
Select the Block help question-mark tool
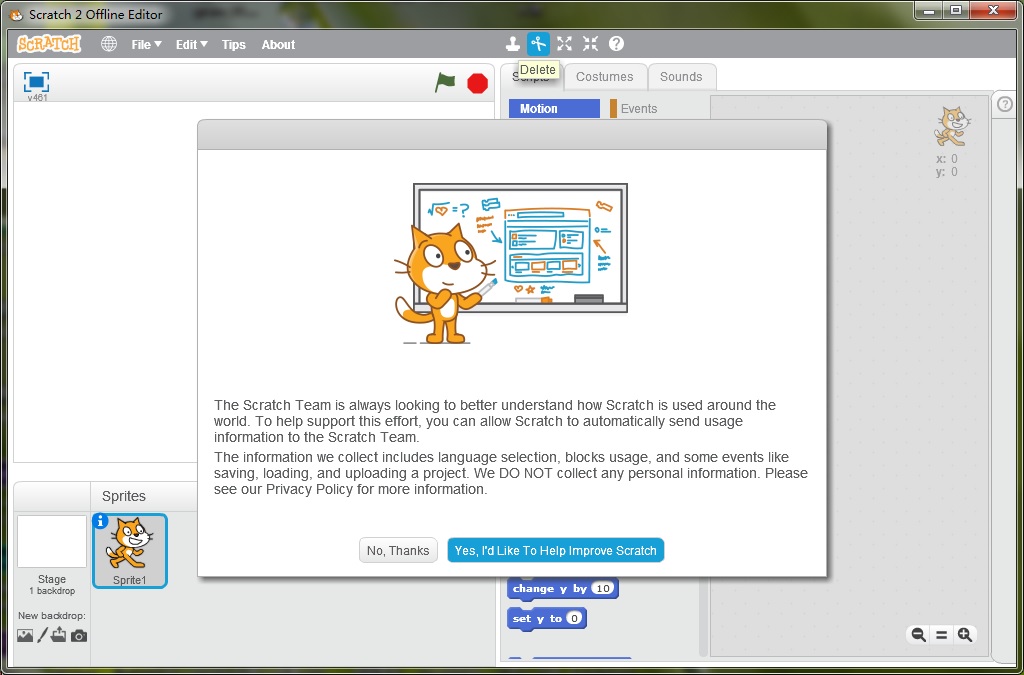click(x=616, y=44)
